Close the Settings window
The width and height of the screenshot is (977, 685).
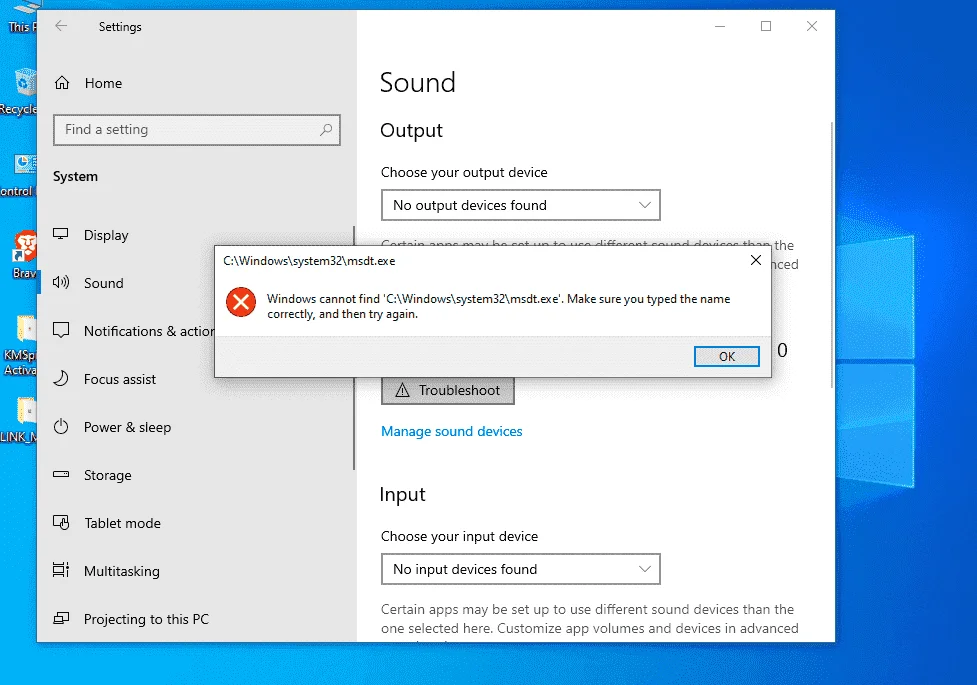pos(812,26)
